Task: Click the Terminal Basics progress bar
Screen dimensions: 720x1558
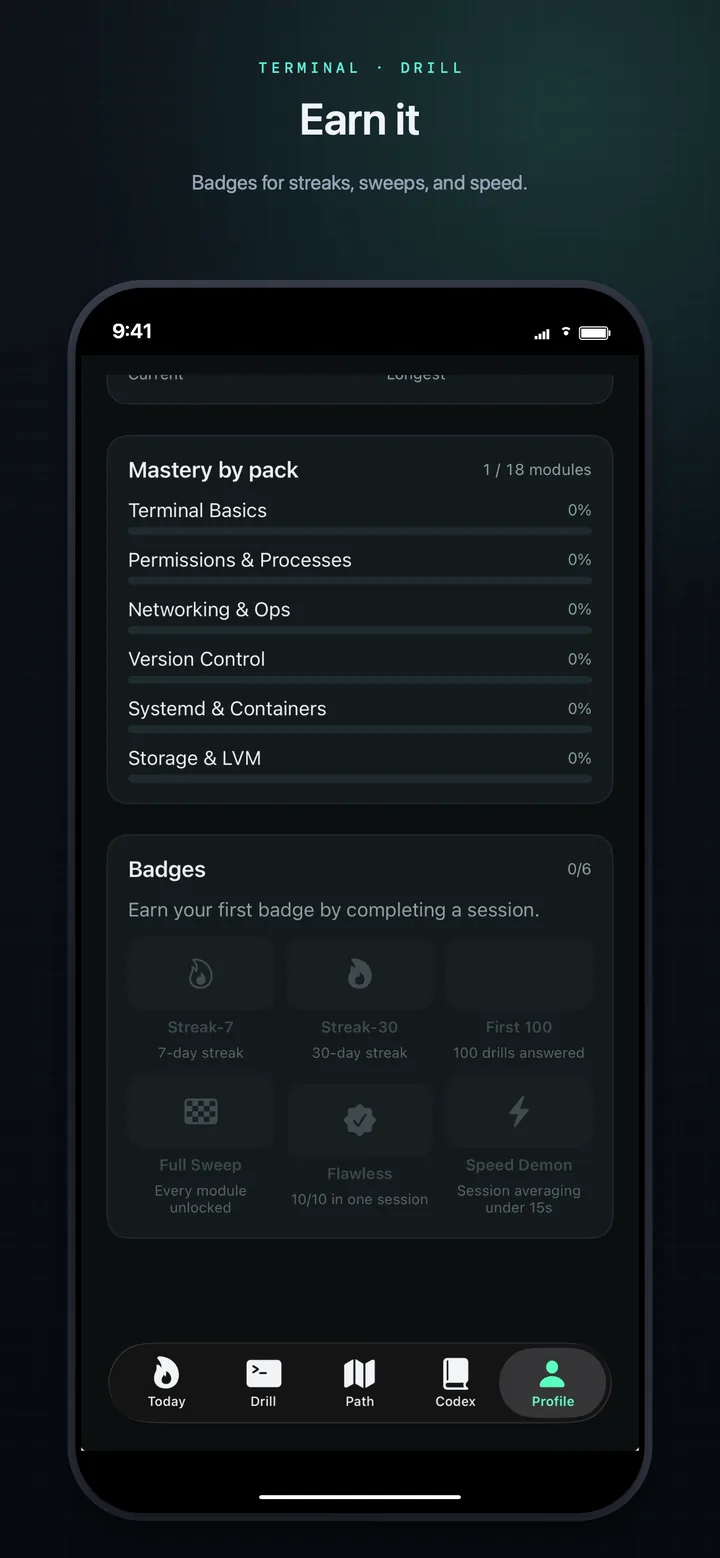Action: point(359,531)
